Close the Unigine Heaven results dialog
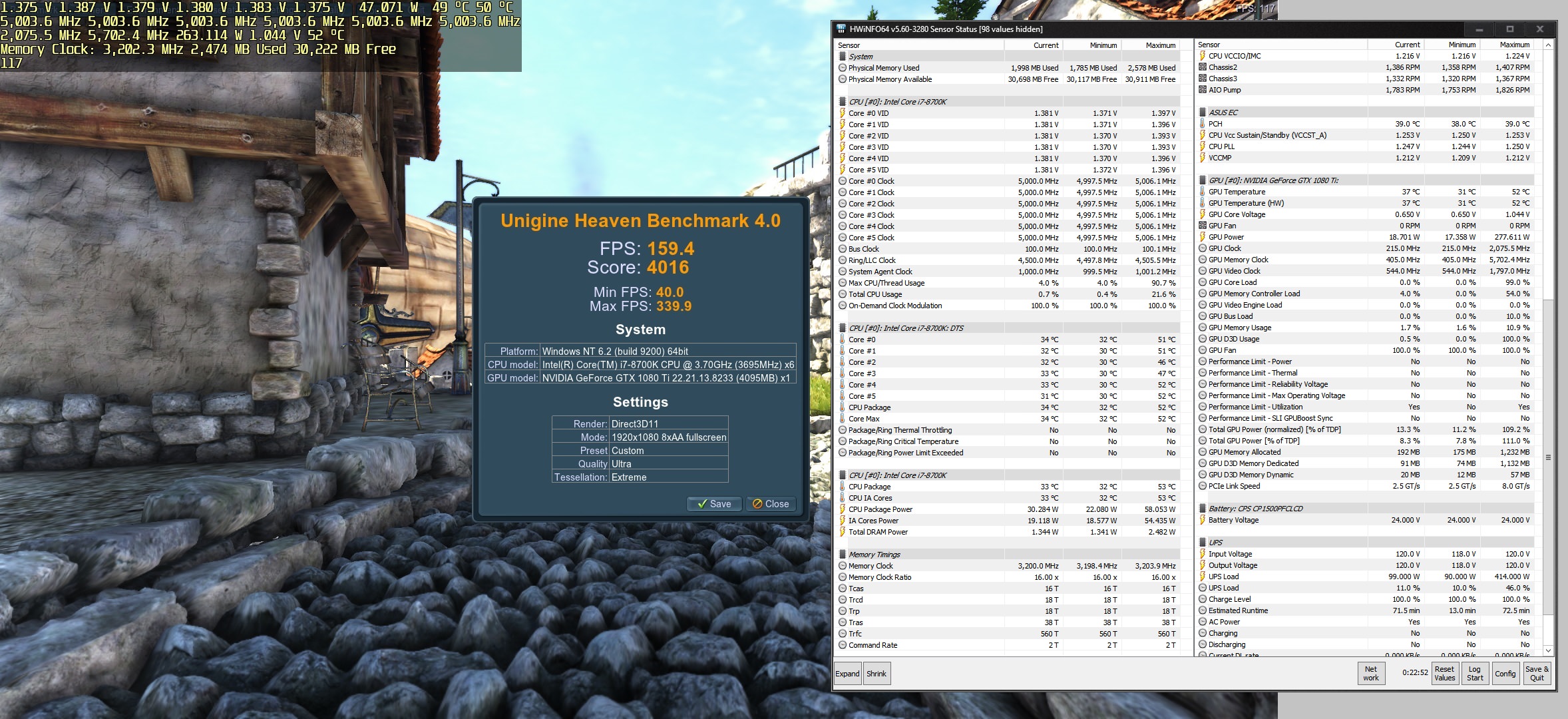The width and height of the screenshot is (1568, 719). [x=771, y=504]
